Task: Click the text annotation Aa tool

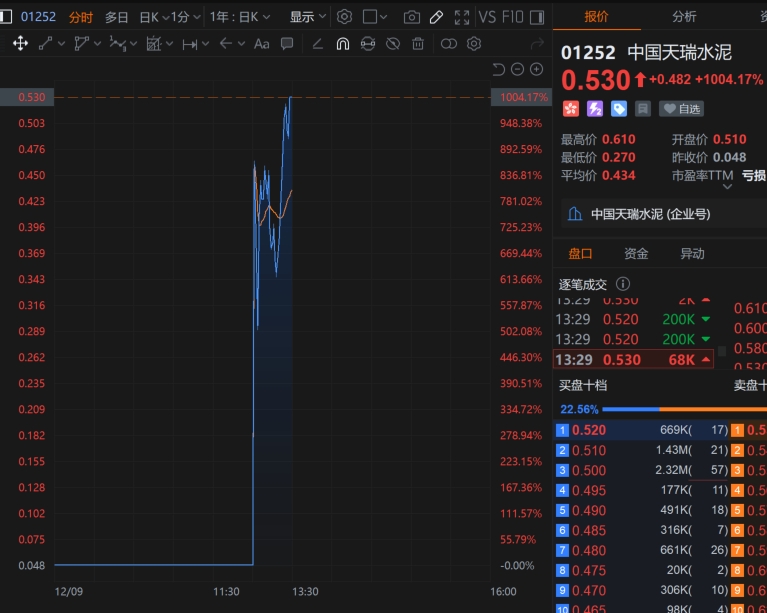Action: pos(262,44)
